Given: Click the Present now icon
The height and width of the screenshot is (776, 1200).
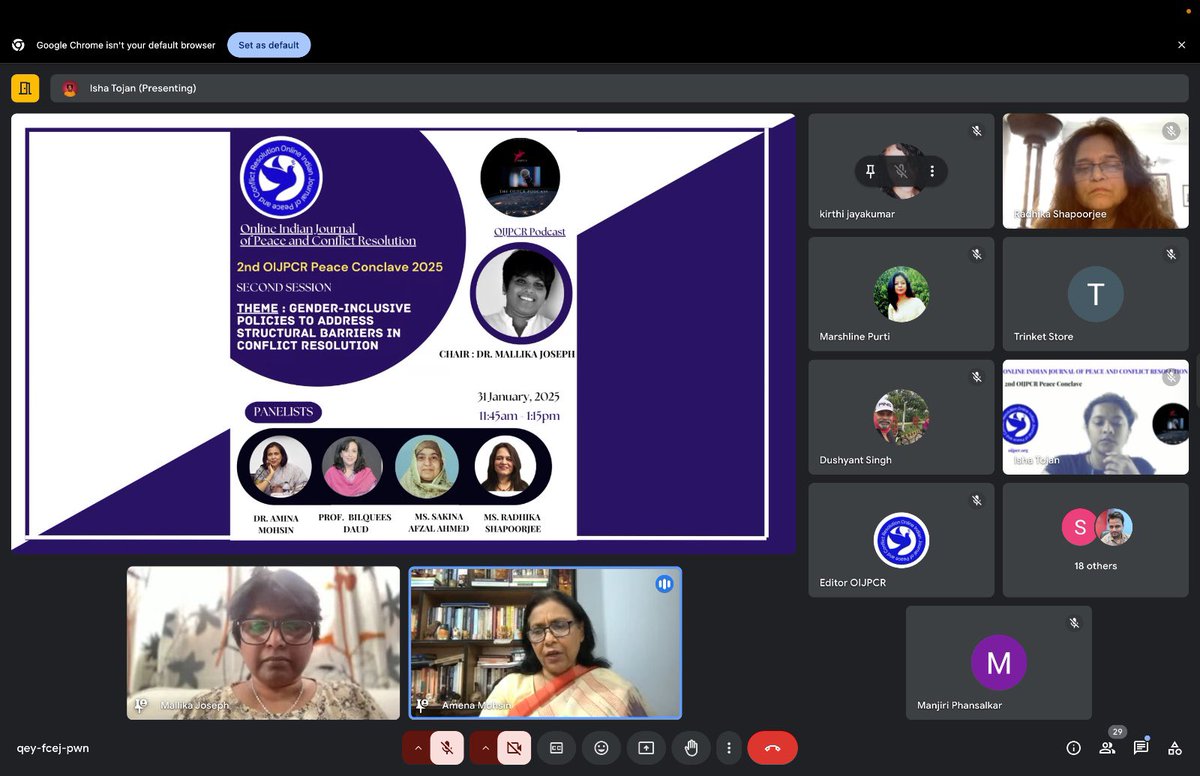Looking at the screenshot, I should click(646, 748).
